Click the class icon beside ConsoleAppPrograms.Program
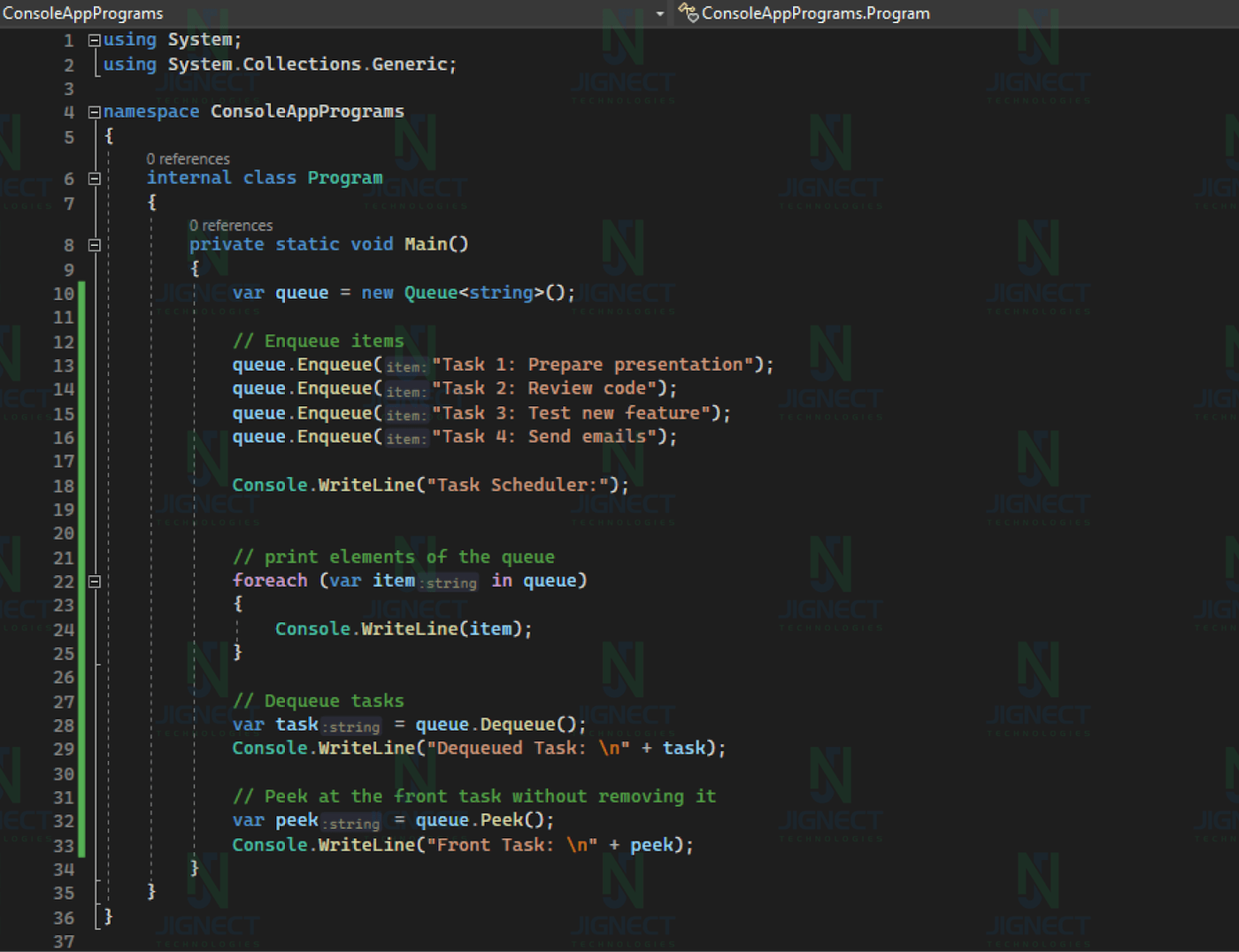This screenshot has height=952, width=1239. (688, 12)
